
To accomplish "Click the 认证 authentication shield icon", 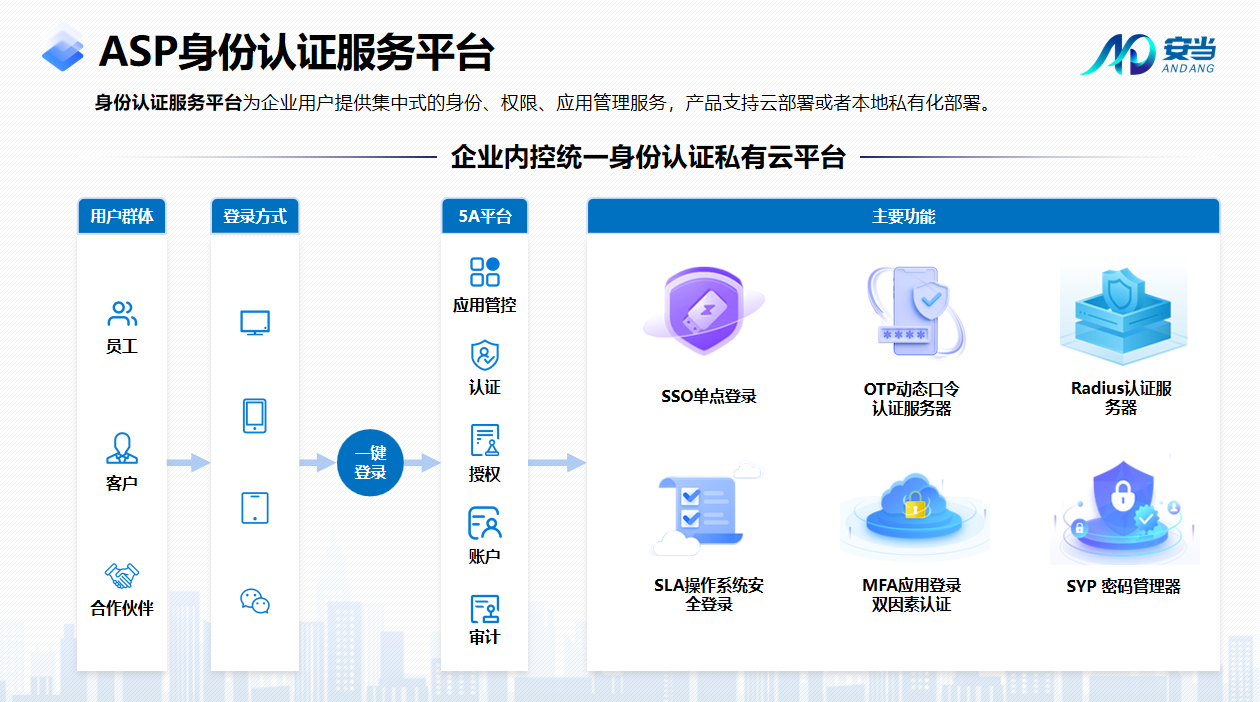I will [x=485, y=356].
